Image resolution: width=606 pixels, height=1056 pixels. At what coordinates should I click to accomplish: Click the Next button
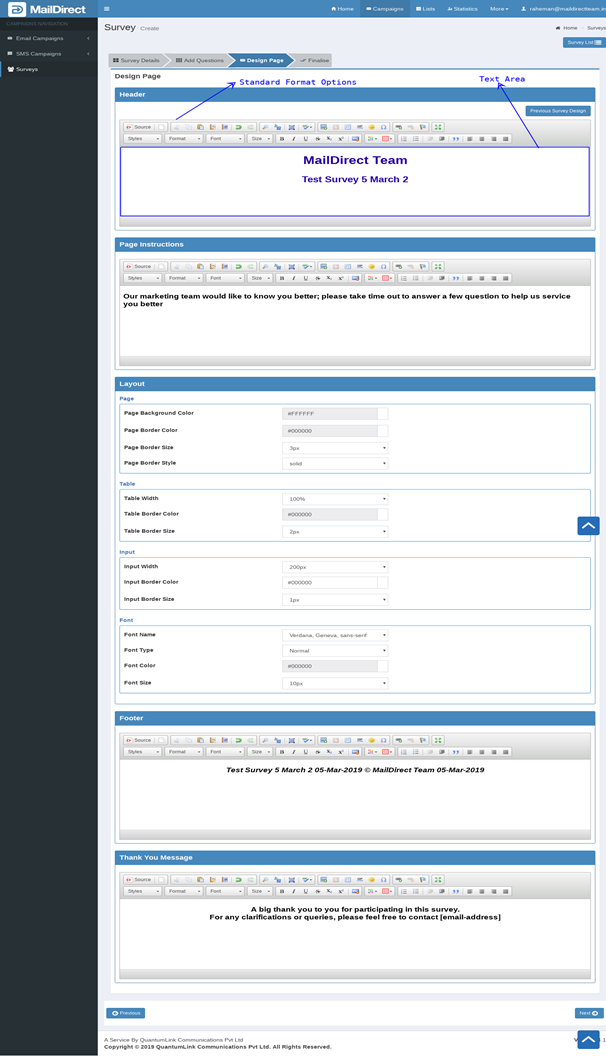(x=589, y=1013)
